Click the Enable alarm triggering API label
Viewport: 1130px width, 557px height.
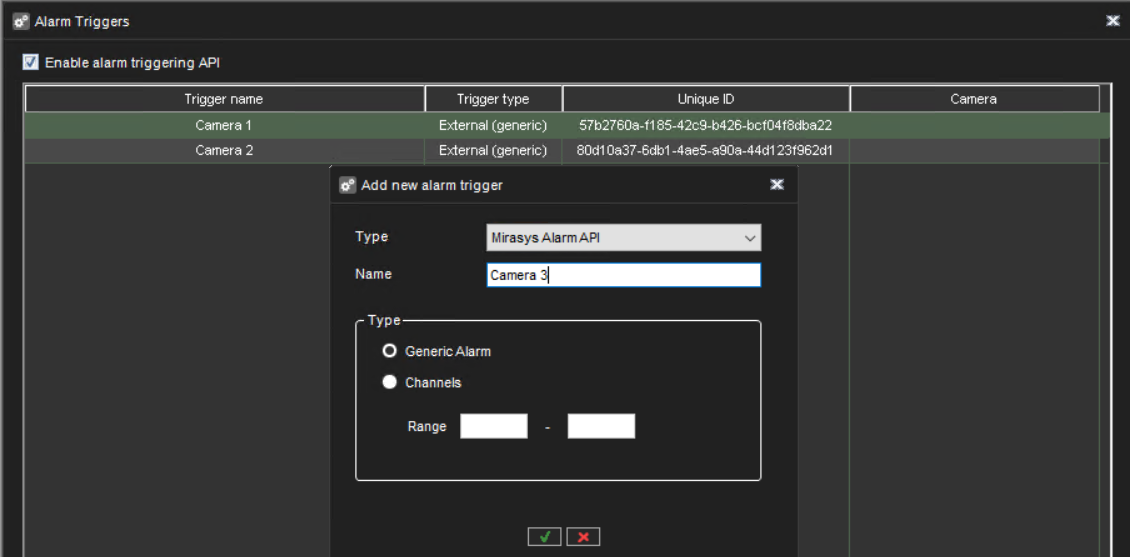pos(133,63)
